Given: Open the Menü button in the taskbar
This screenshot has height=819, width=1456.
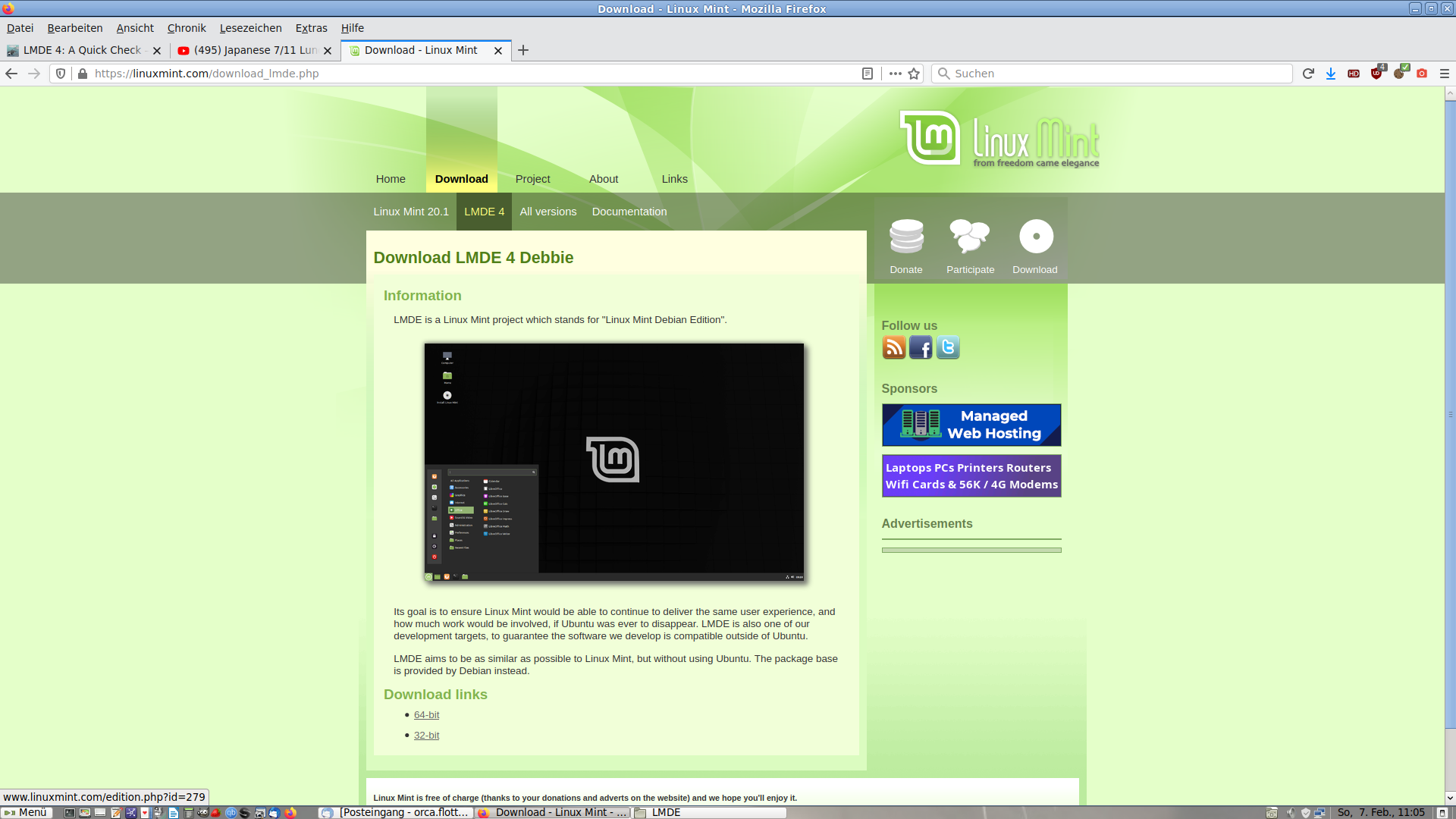Looking at the screenshot, I should (x=26, y=812).
